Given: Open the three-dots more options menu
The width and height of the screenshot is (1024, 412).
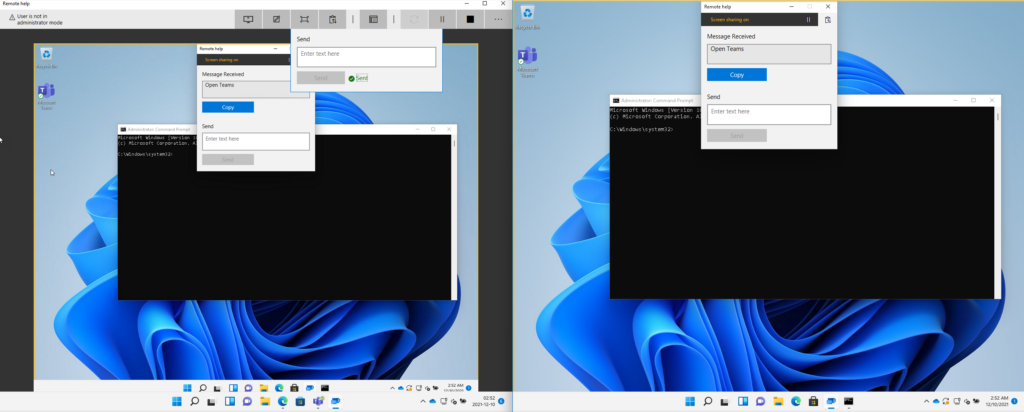Looking at the screenshot, I should (498, 19).
